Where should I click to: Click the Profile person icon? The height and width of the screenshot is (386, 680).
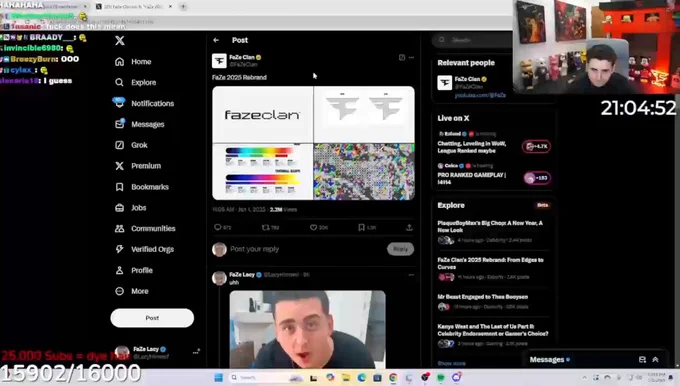pyautogui.click(x=120, y=270)
